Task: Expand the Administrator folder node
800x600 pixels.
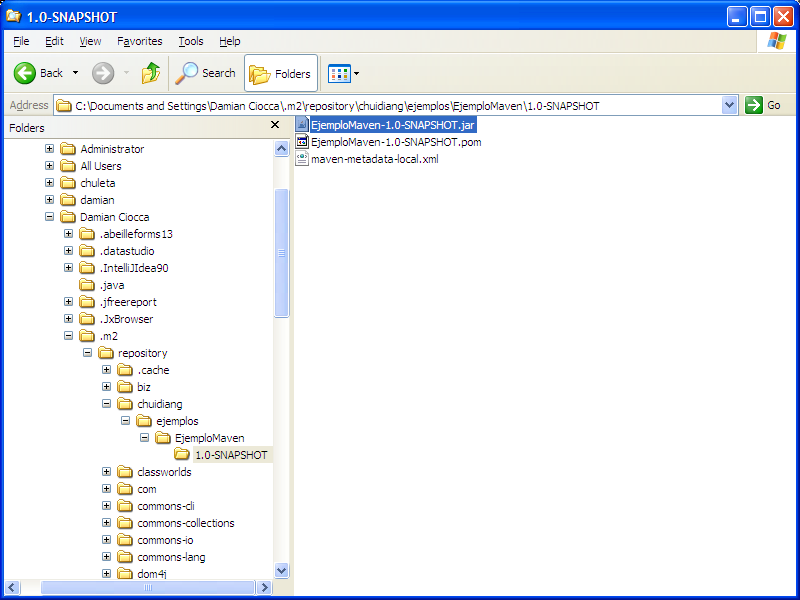Action: tap(49, 148)
